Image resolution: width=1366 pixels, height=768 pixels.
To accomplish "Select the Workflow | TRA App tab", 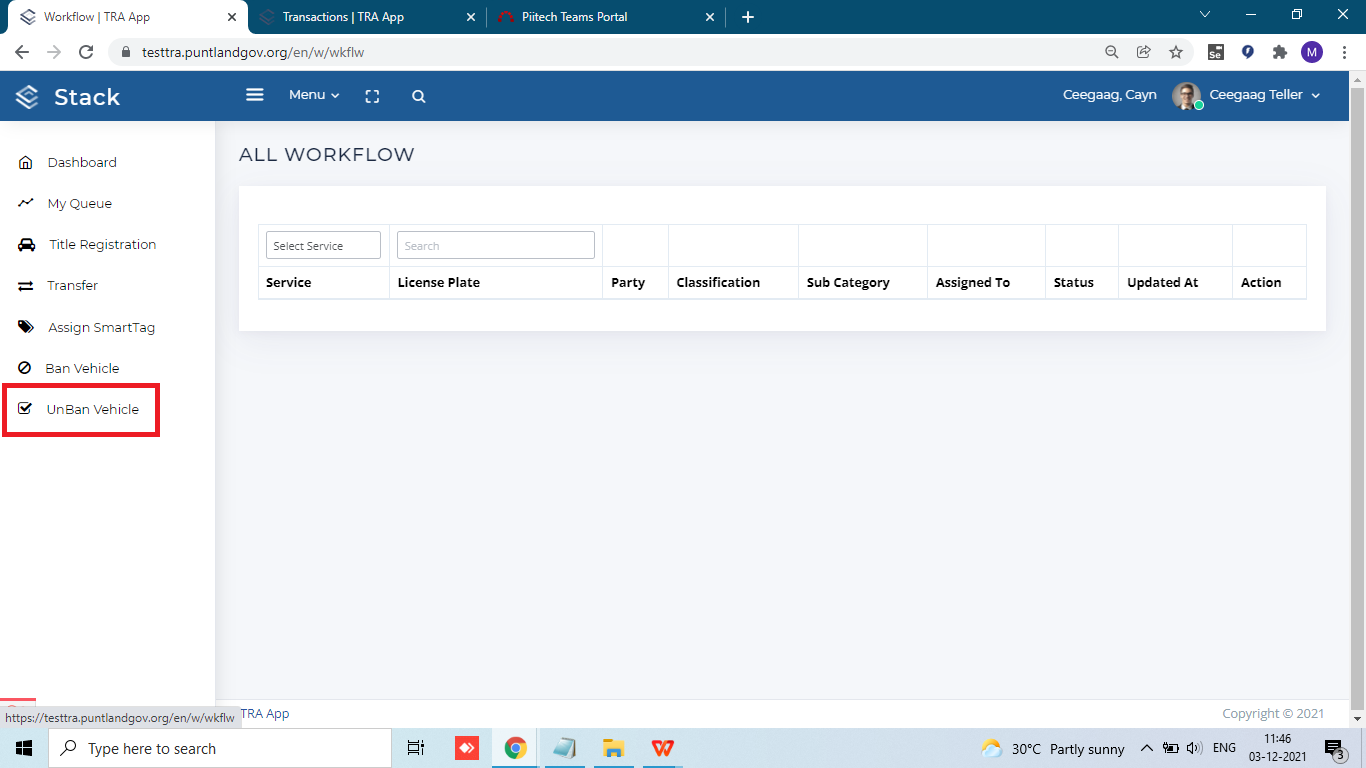I will point(126,17).
